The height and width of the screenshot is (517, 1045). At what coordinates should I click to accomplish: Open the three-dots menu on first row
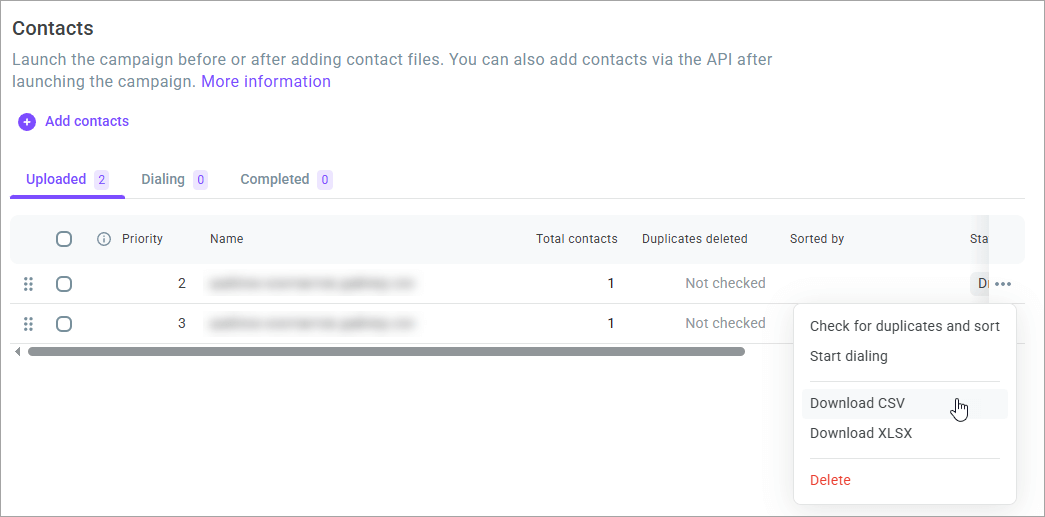1003,284
